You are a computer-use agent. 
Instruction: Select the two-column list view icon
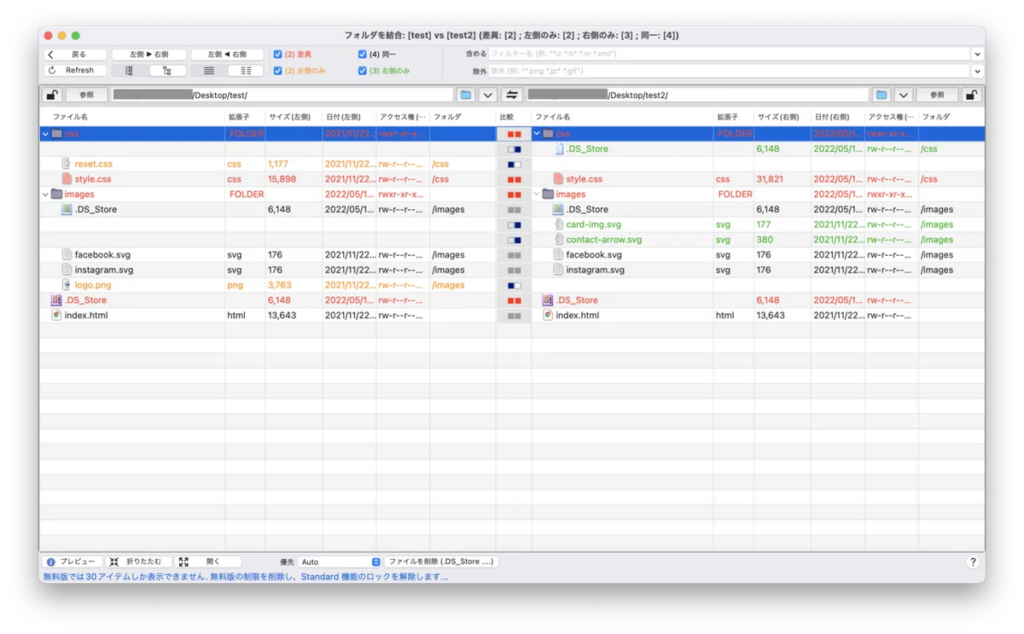(245, 71)
